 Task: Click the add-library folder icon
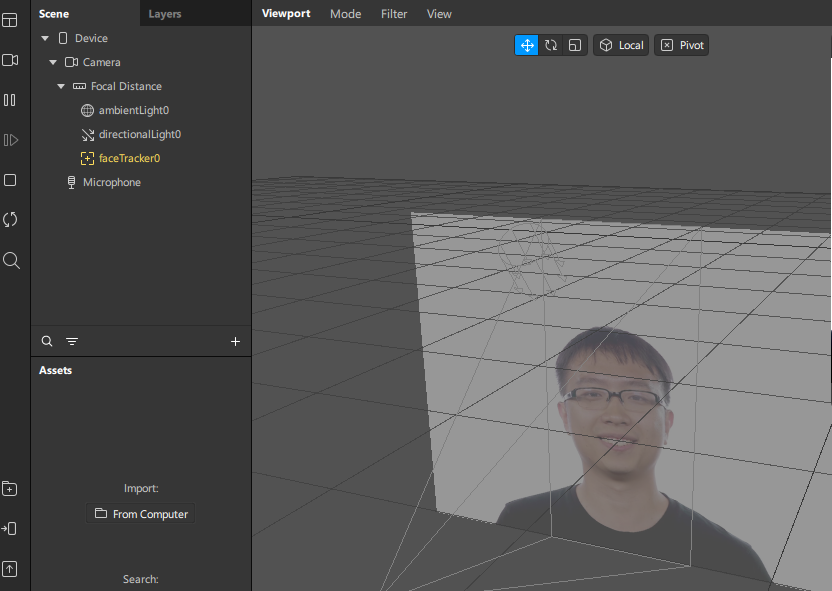[10, 488]
